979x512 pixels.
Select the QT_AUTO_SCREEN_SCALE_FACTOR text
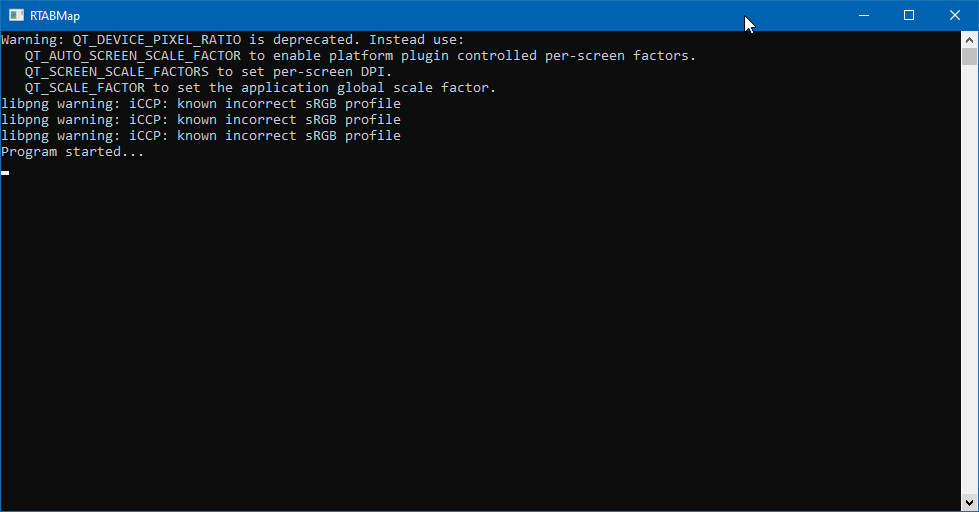coord(133,56)
